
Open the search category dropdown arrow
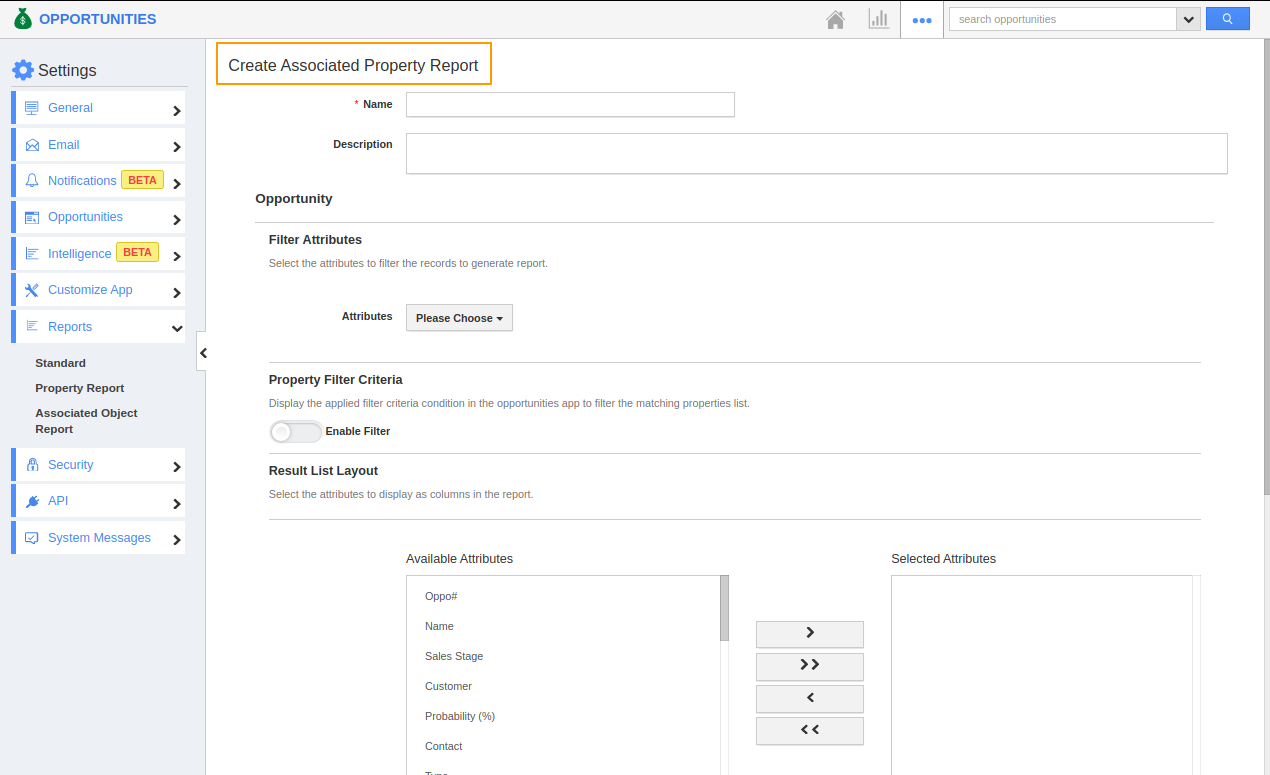coord(1189,18)
